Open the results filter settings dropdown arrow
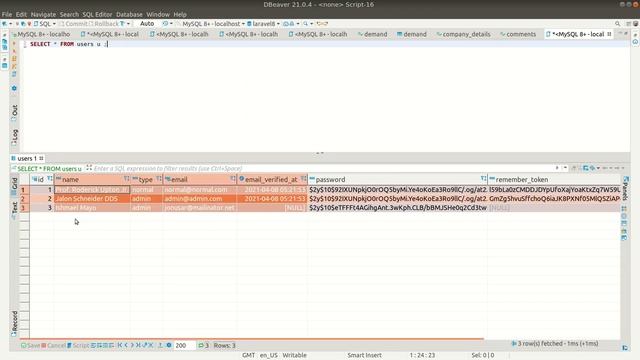 (x=598, y=168)
